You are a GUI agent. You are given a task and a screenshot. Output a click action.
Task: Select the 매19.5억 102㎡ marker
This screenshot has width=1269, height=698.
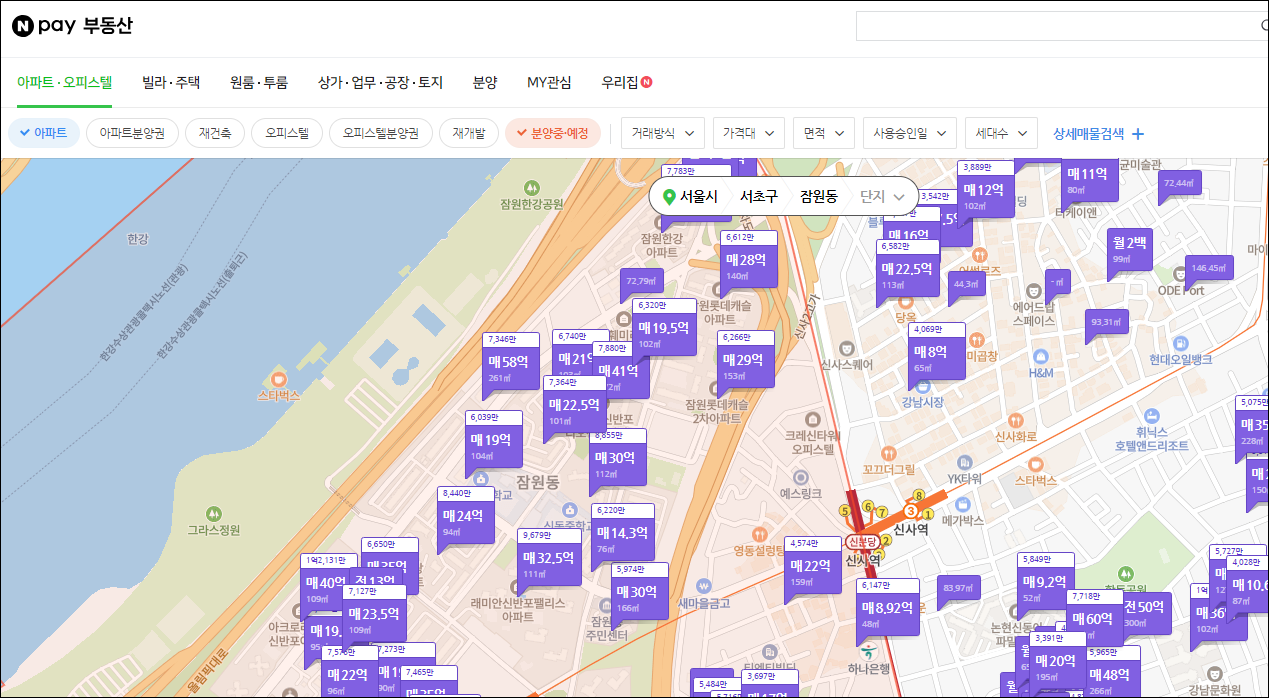pyautogui.click(x=664, y=331)
